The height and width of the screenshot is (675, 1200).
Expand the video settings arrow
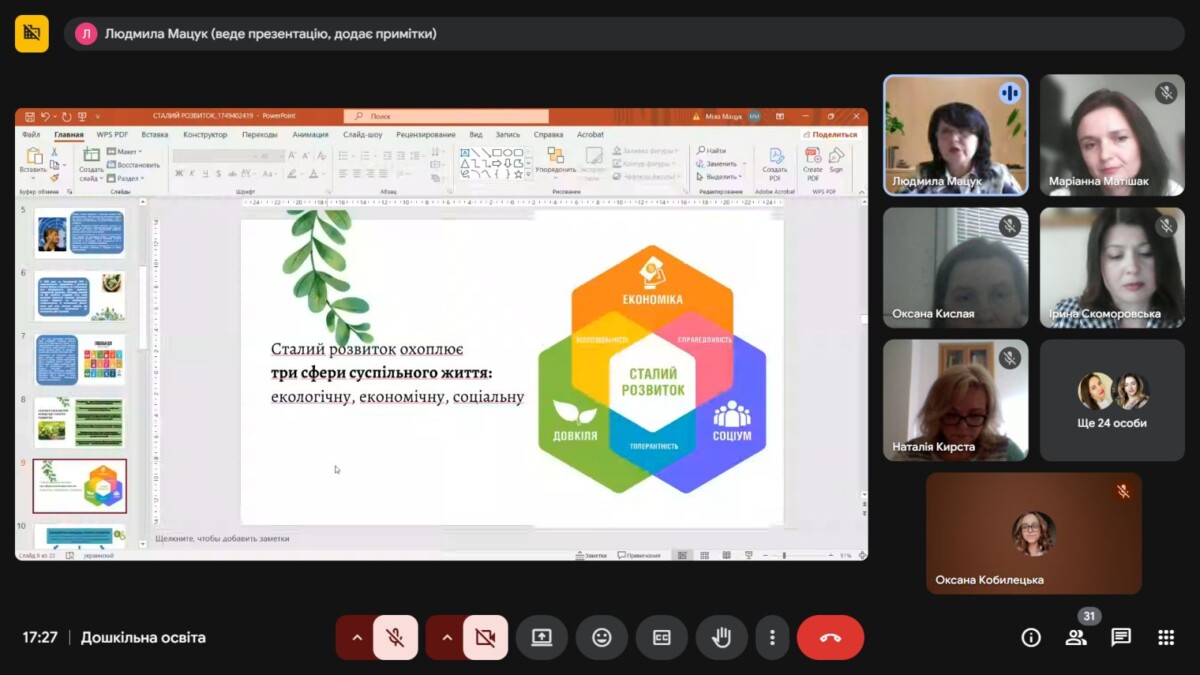click(x=446, y=637)
